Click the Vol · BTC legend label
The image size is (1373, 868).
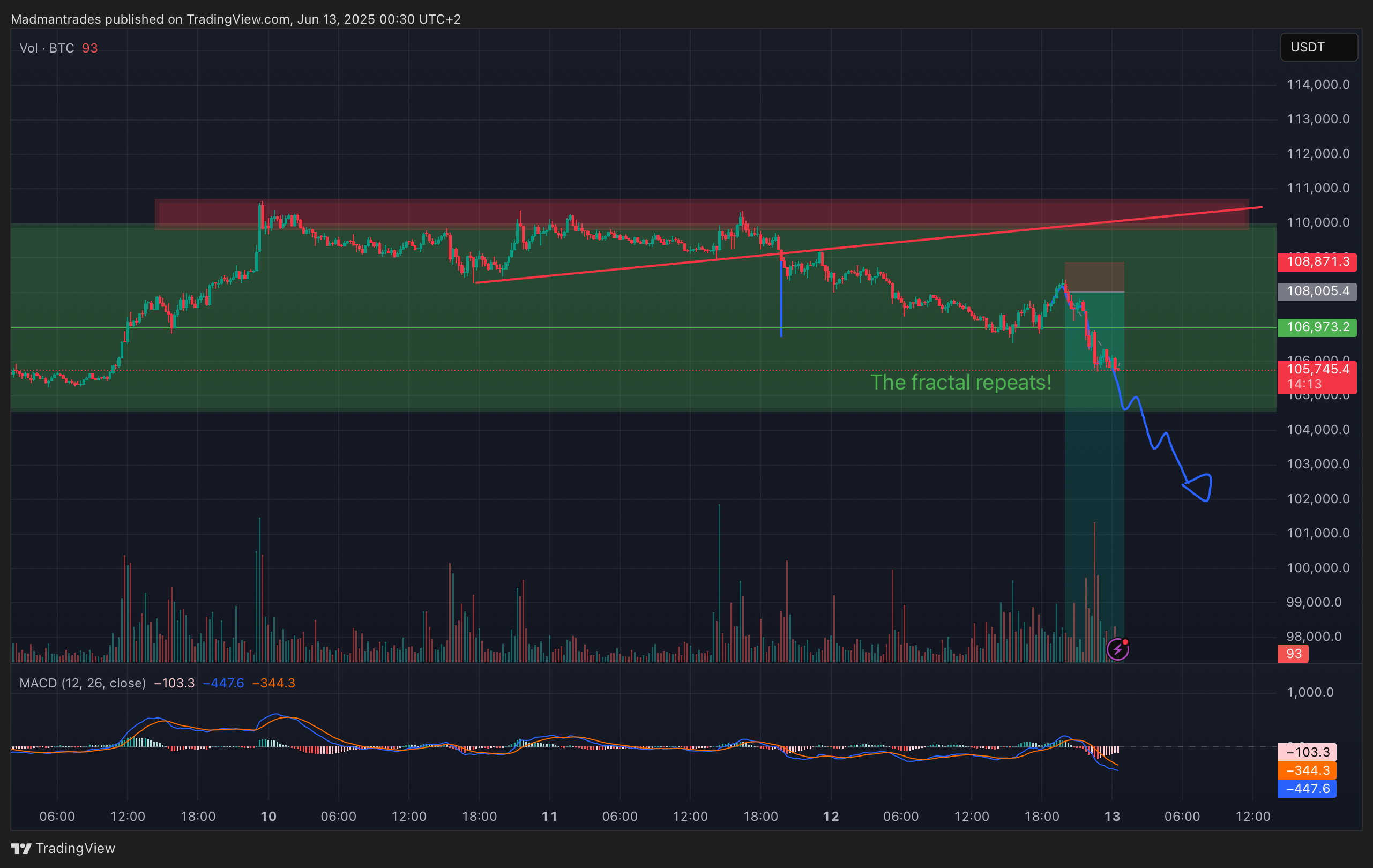tap(47, 48)
